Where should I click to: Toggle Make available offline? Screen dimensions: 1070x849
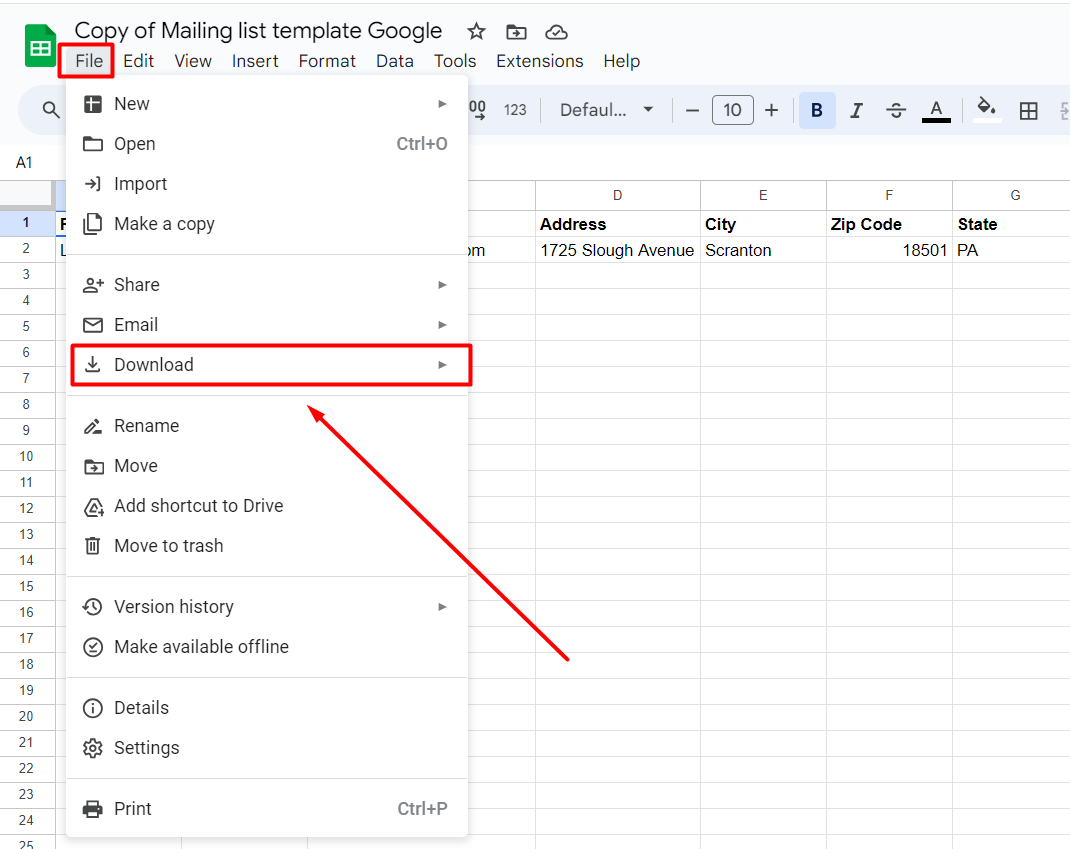click(x=267, y=647)
